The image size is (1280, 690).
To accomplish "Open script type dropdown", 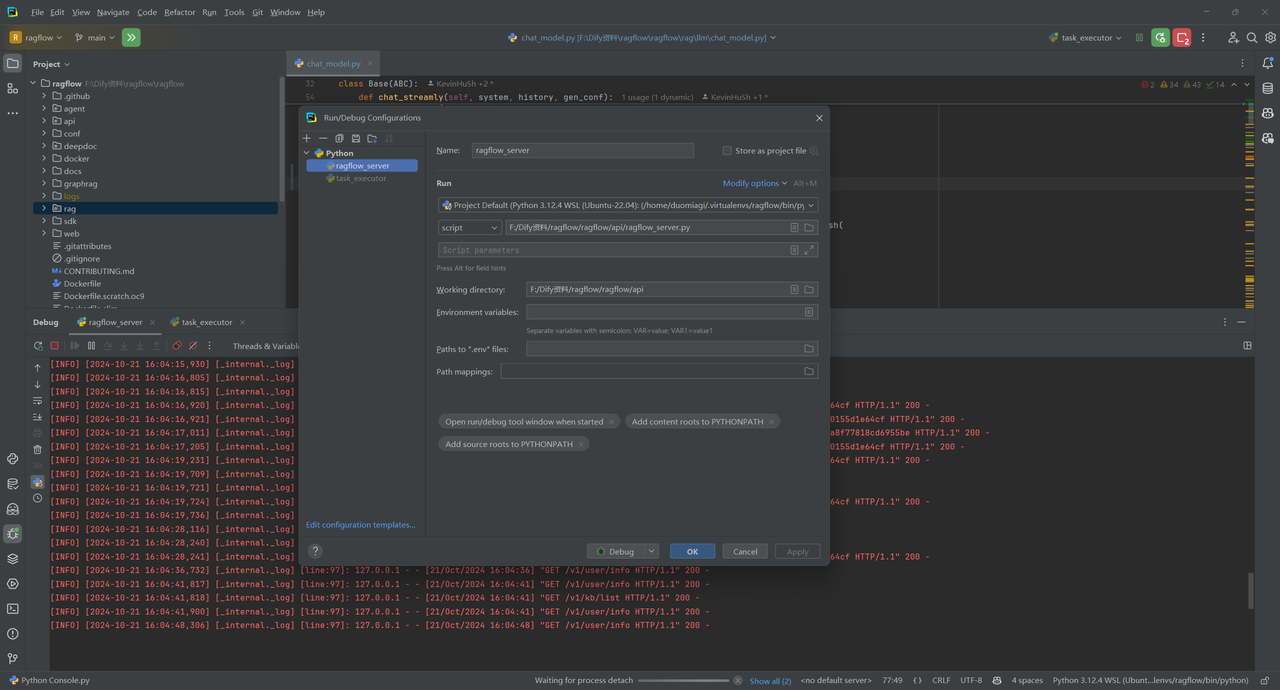I will tap(469, 228).
